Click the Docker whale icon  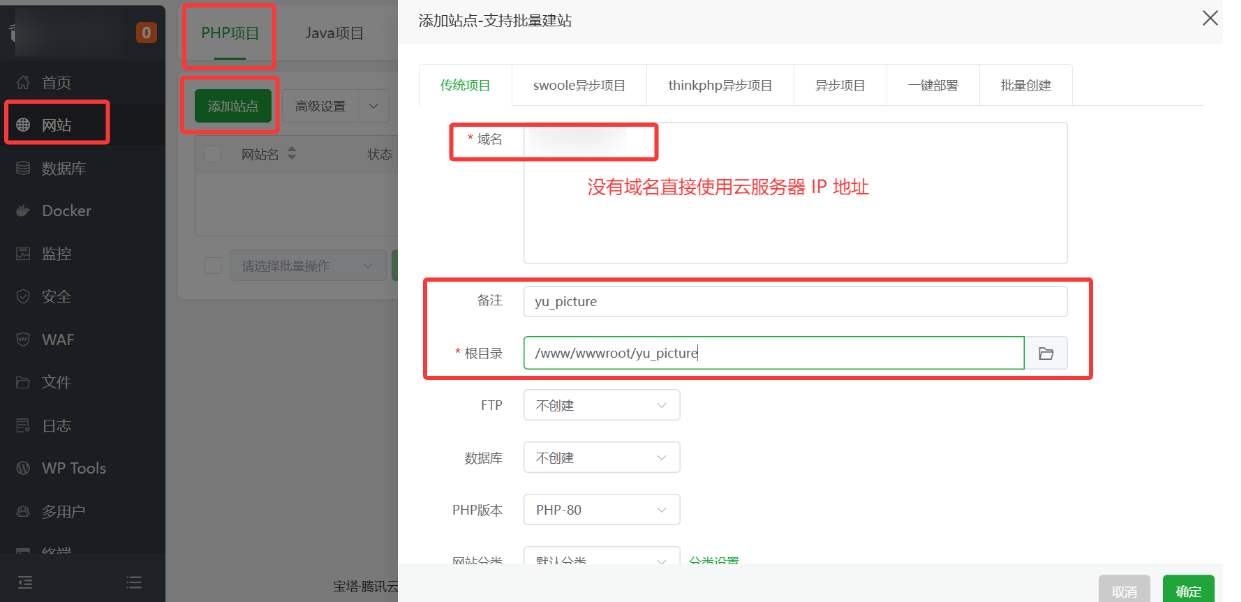23,211
